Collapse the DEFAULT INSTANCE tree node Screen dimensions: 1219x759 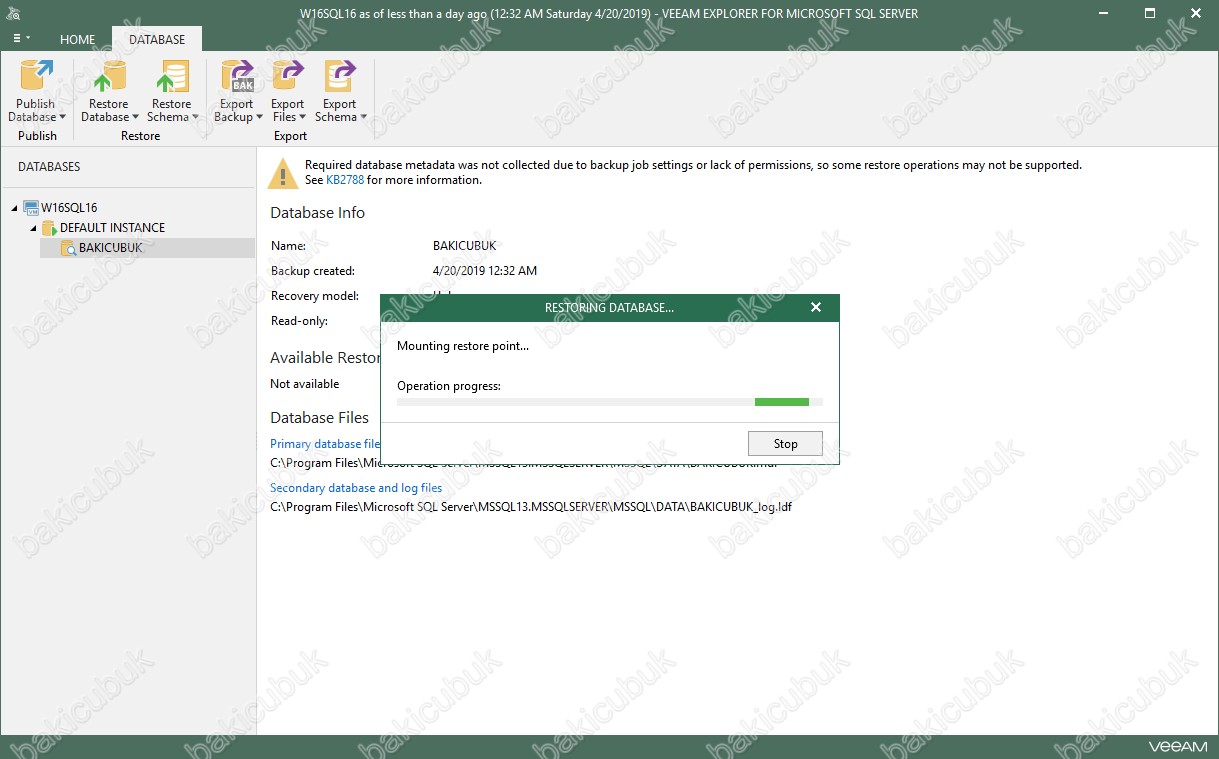coord(32,228)
